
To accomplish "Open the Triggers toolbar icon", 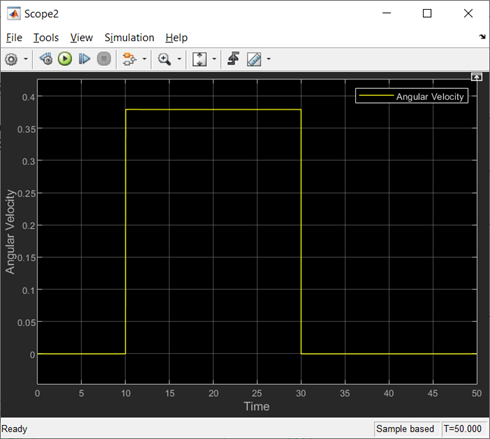I will 234,59.
